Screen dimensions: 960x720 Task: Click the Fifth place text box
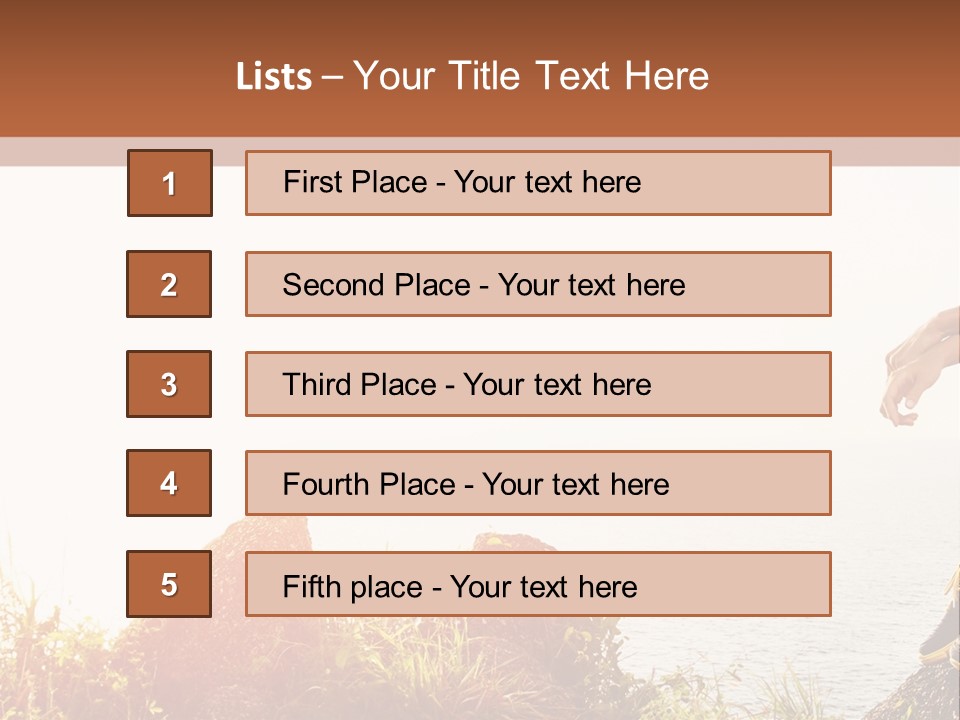[538, 585]
